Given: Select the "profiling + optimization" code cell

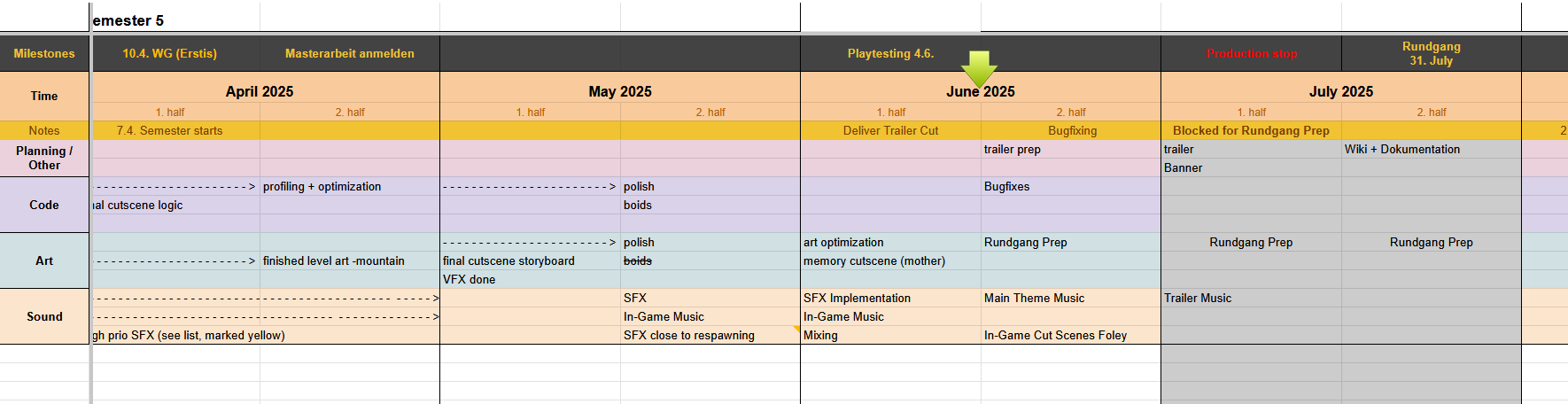Looking at the screenshot, I should pos(322,187).
